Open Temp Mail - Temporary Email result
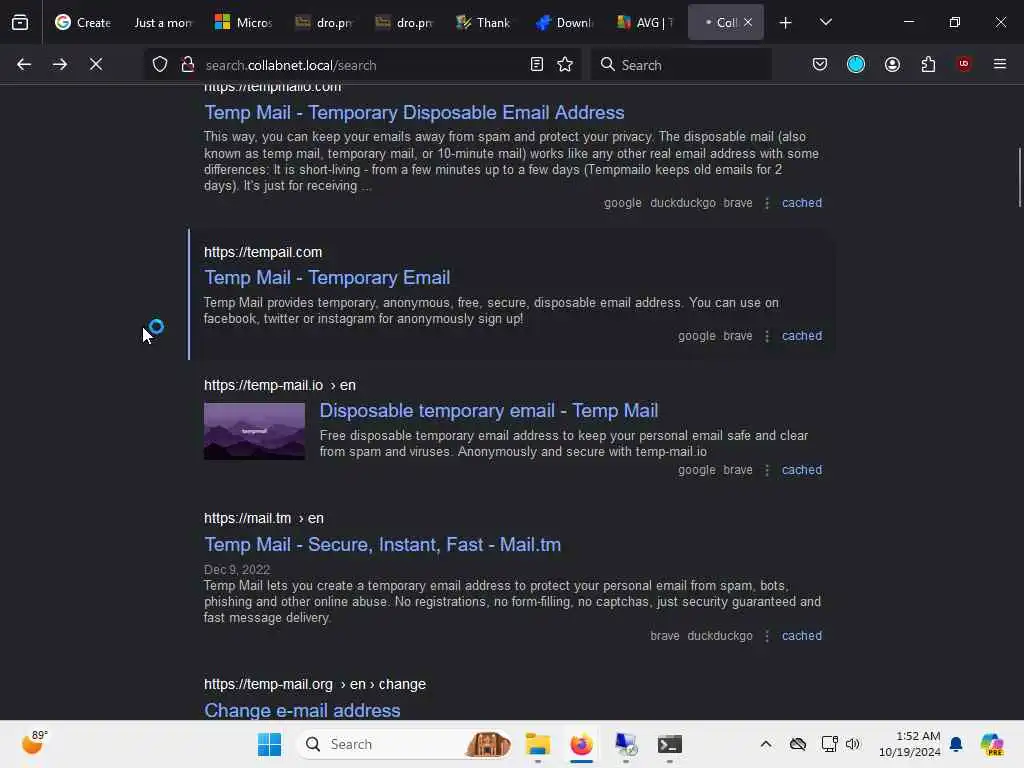Image resolution: width=1024 pixels, height=768 pixels. click(327, 278)
